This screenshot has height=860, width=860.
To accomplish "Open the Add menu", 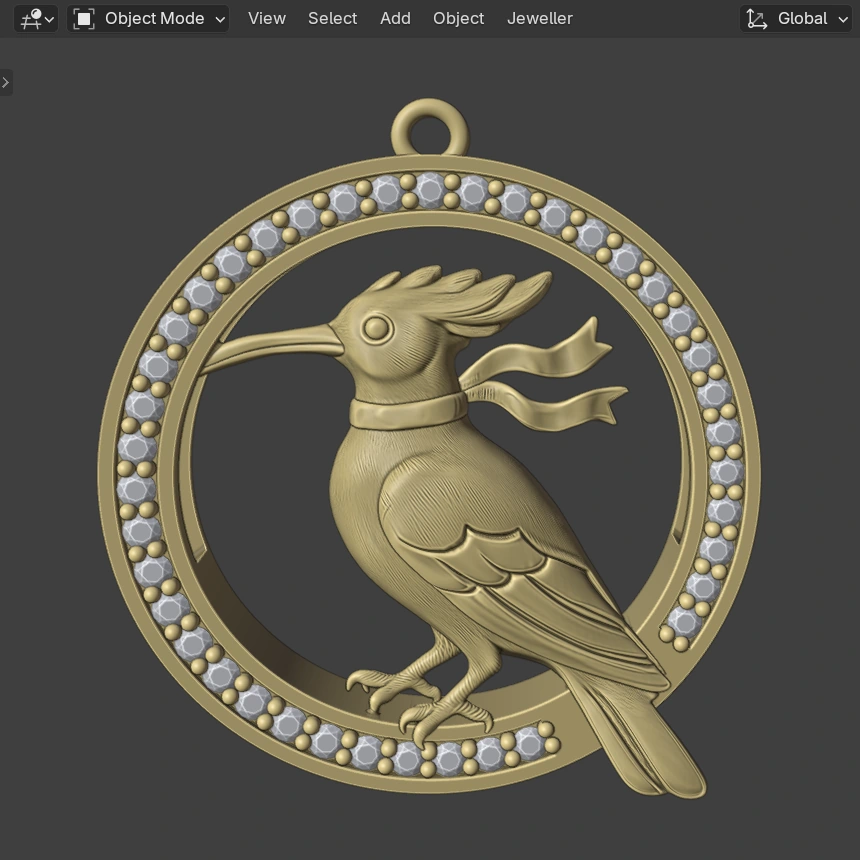I will [395, 19].
